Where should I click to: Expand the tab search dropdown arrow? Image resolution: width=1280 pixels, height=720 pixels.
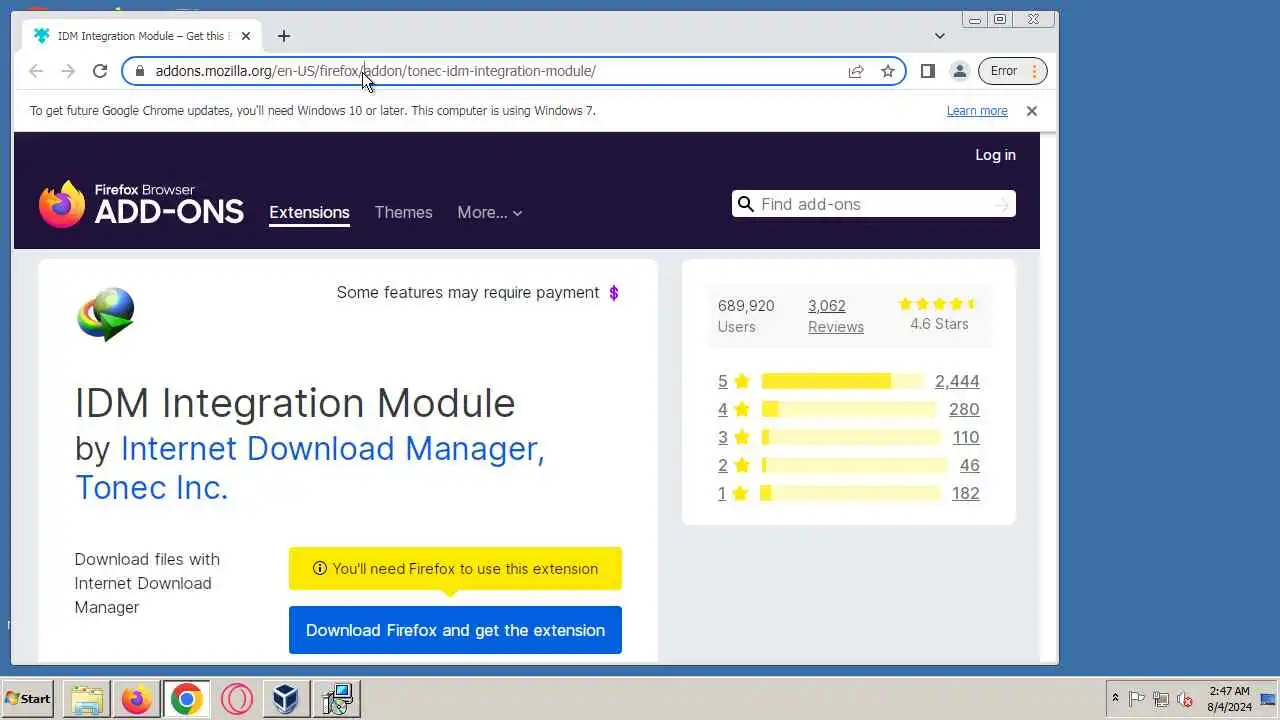pyautogui.click(x=939, y=36)
